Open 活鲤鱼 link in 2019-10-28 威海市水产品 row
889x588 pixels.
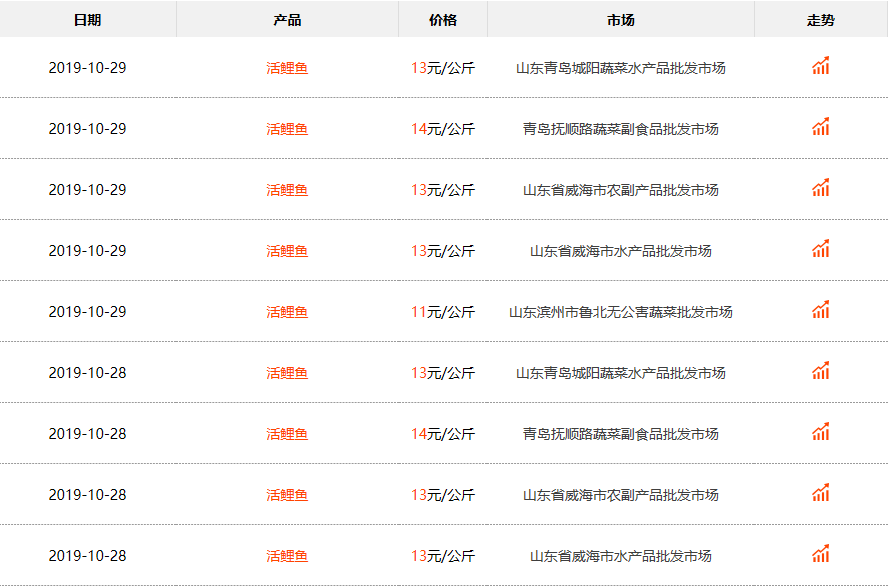(287, 557)
